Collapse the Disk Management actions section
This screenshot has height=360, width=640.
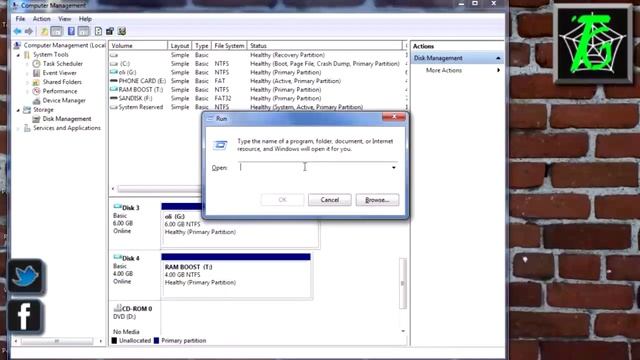point(498,58)
